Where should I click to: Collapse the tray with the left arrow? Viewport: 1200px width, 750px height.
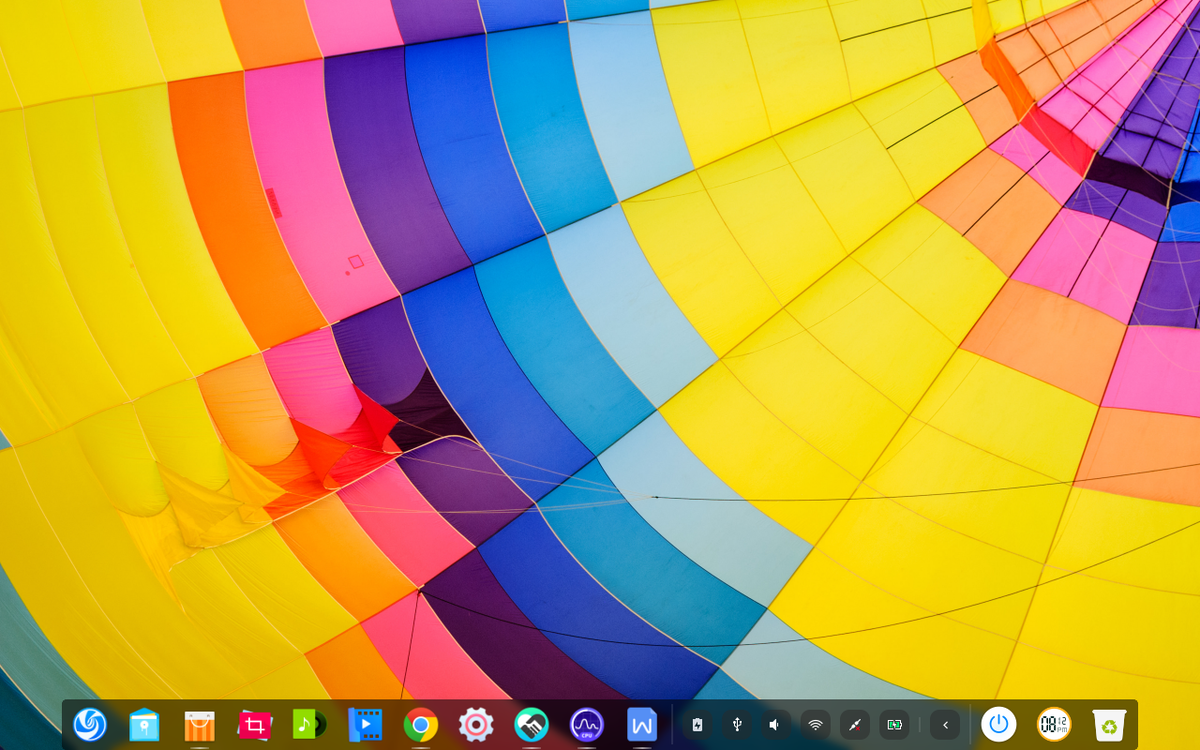point(945,724)
